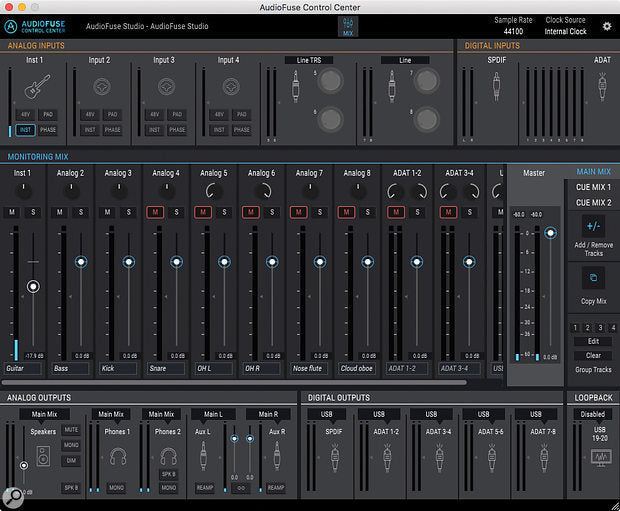Toggle speaker MUTE button
The width and height of the screenshot is (620, 511).
[71, 430]
